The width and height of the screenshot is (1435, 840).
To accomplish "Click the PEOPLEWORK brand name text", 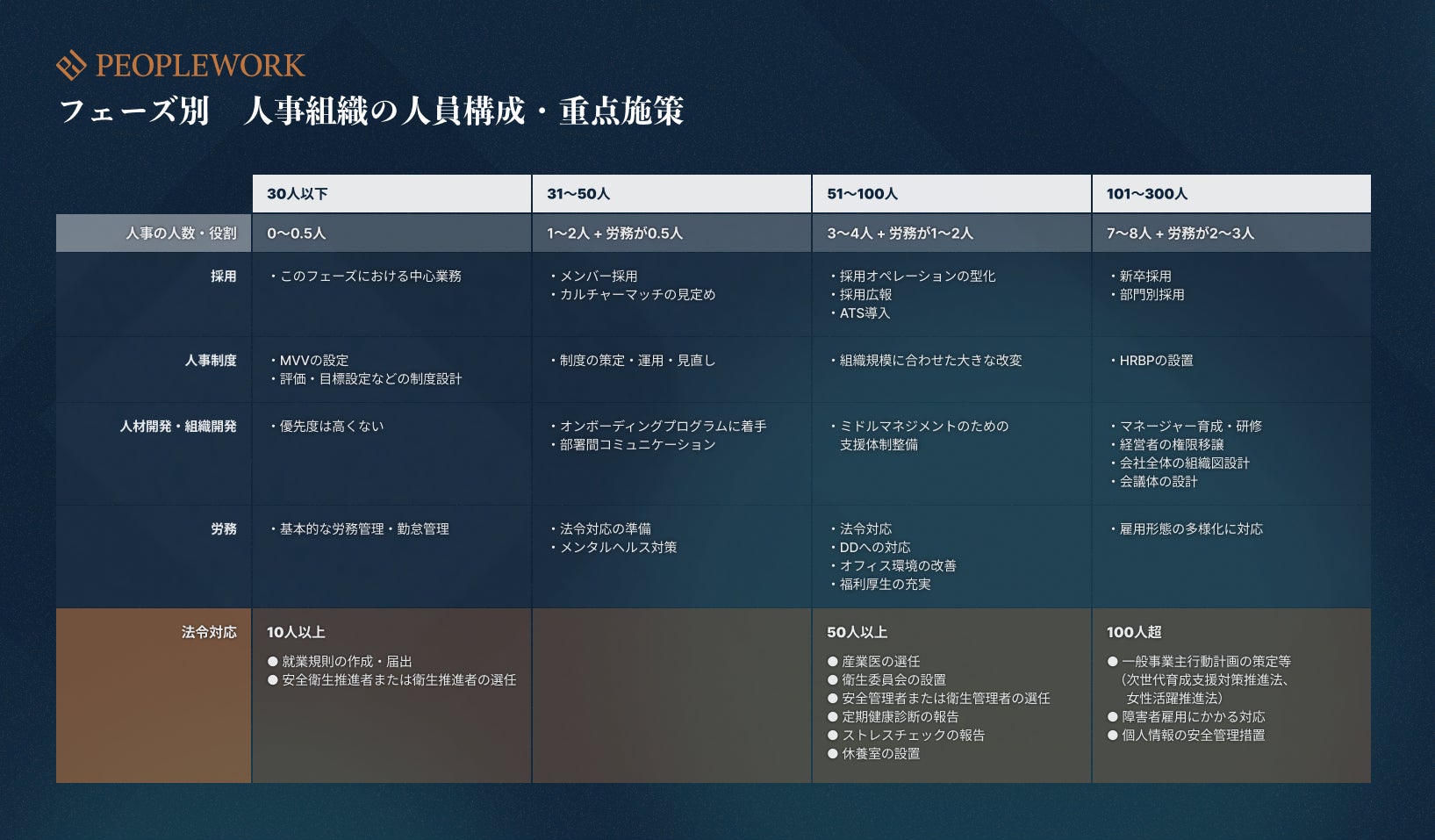I will pyautogui.click(x=200, y=66).
